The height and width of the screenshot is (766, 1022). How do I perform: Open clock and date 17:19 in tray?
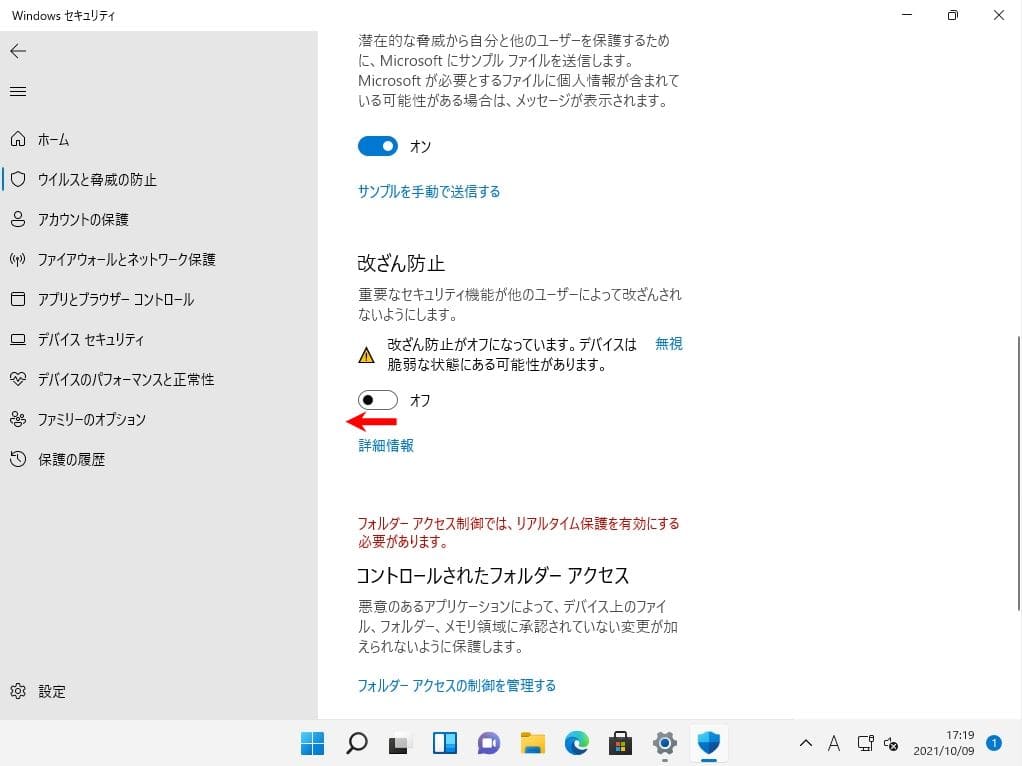tap(944, 743)
